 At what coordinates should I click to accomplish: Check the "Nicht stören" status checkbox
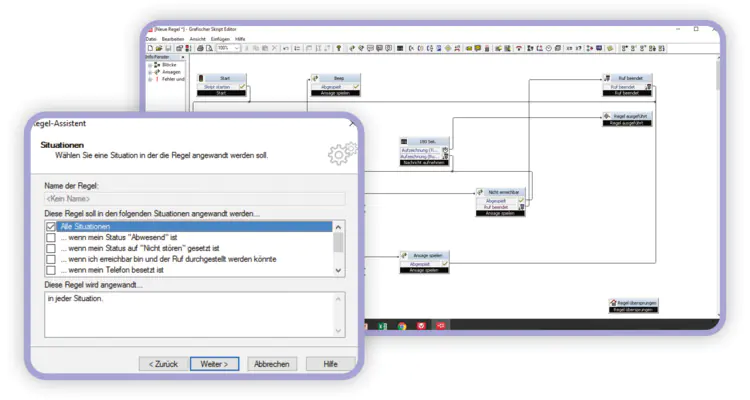click(x=51, y=249)
